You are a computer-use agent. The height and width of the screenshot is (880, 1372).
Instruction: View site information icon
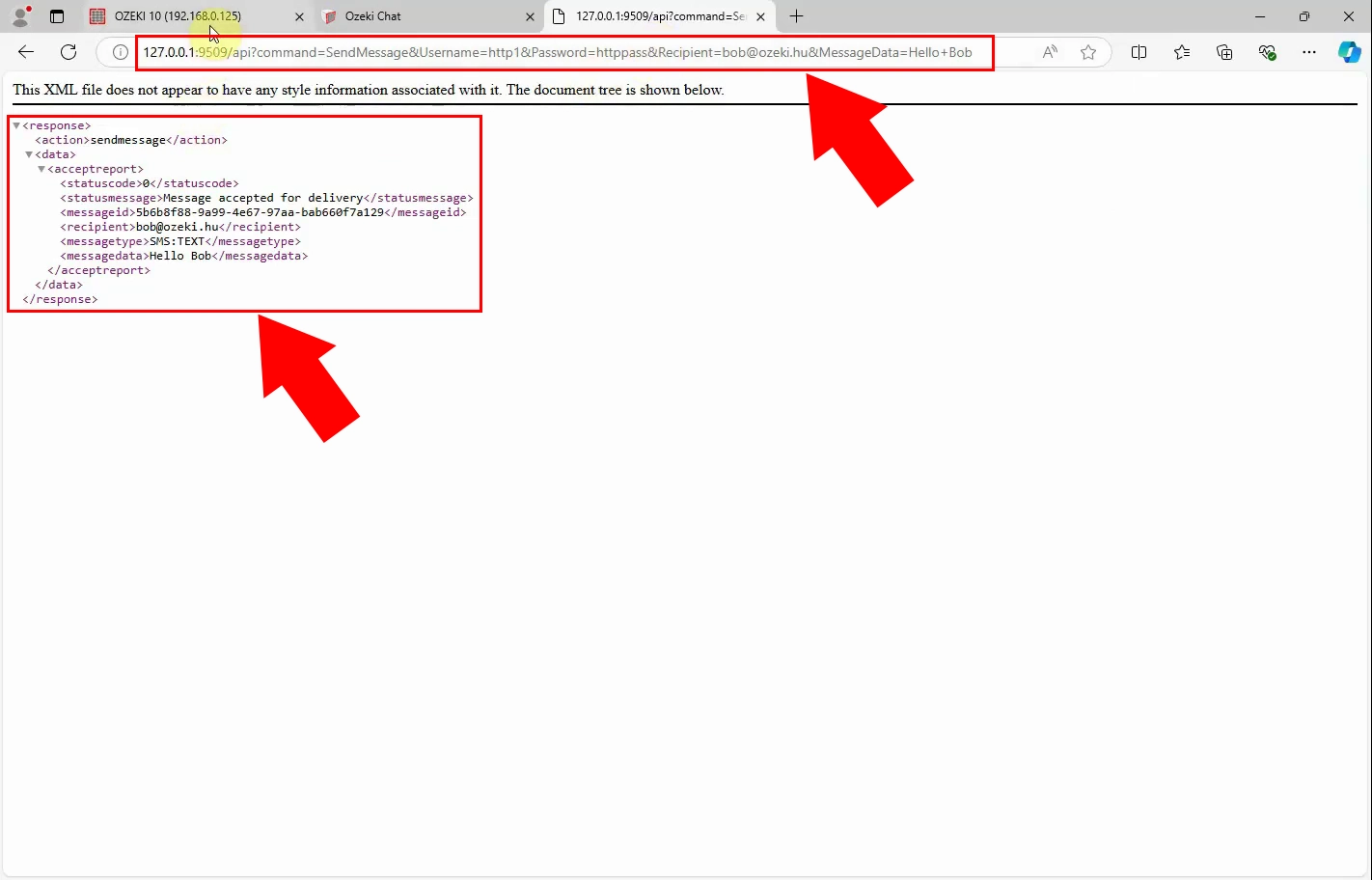(x=120, y=52)
